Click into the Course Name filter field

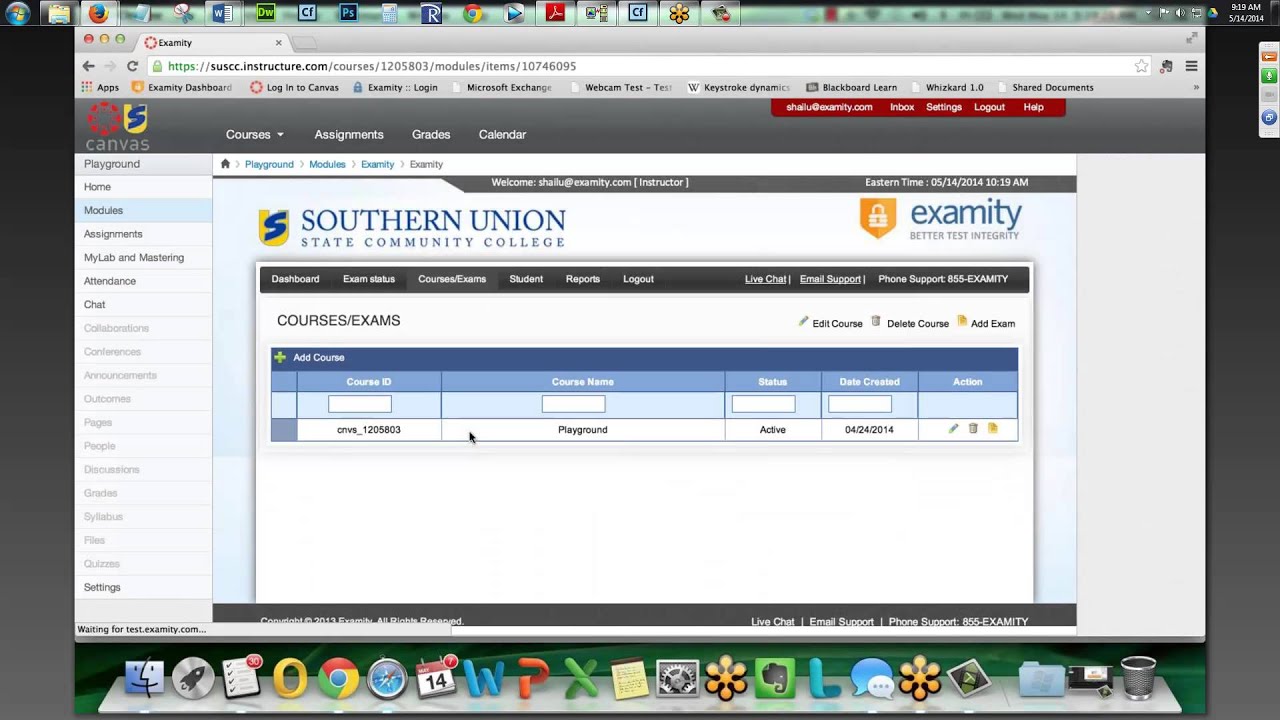(573, 404)
